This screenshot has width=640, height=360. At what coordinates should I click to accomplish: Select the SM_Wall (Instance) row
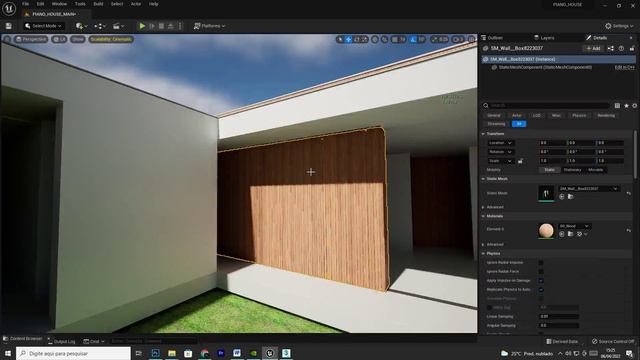coord(558,60)
